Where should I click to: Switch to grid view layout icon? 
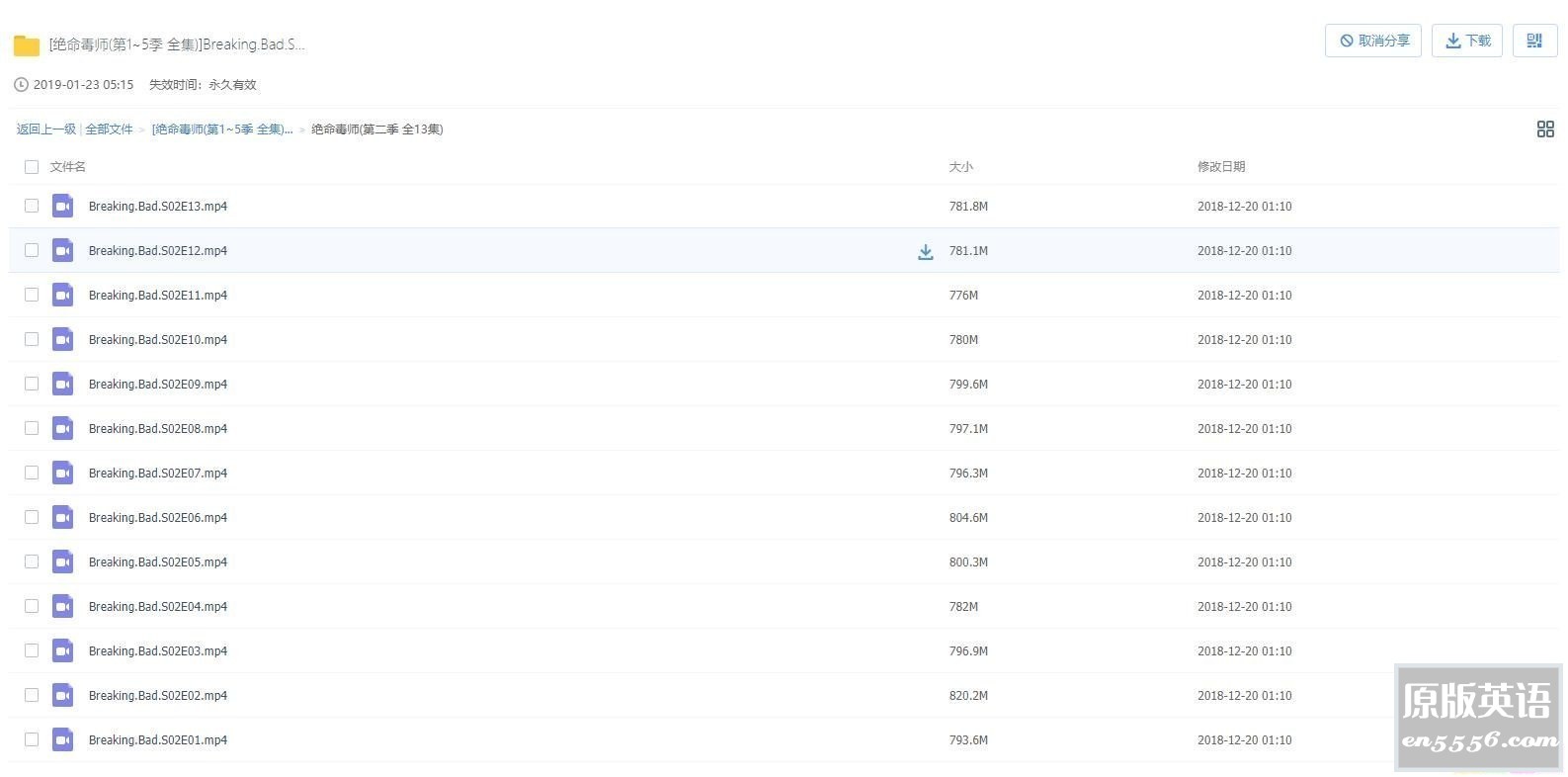point(1545,129)
